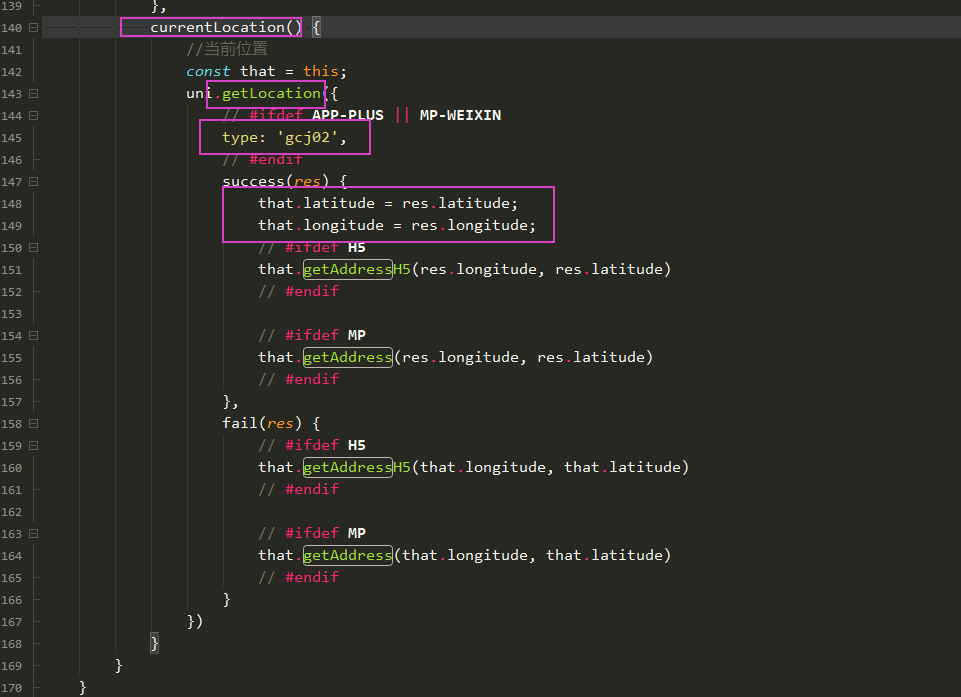This screenshot has height=697, width=961.
Task: Click the //当前位置 comment on line 141
Action: pos(227,49)
